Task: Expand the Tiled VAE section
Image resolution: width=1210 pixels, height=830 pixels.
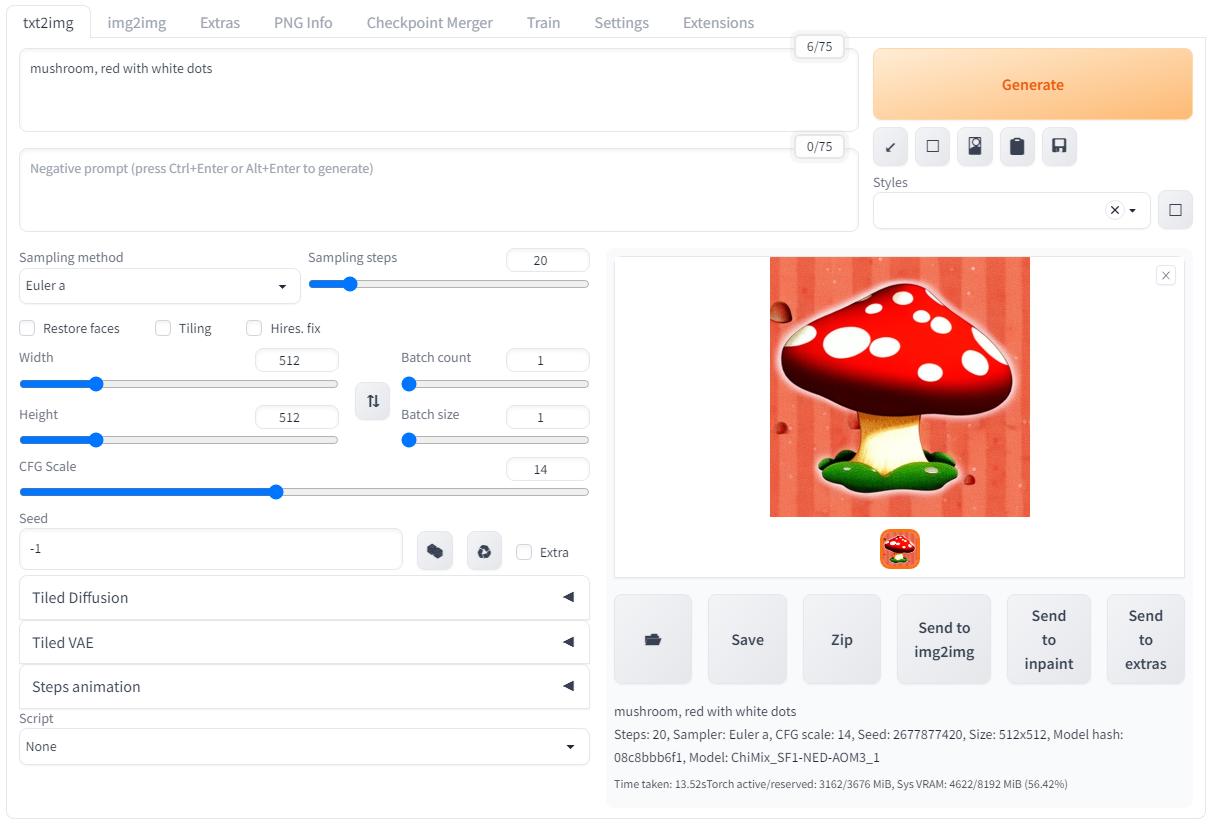Action: pos(304,642)
